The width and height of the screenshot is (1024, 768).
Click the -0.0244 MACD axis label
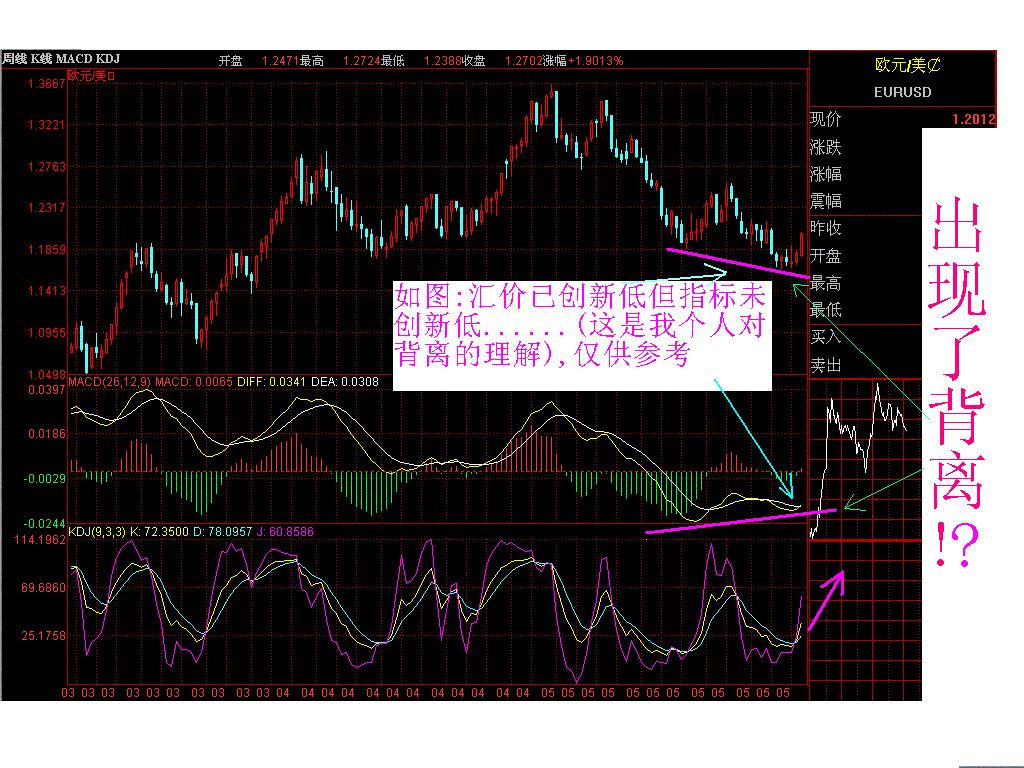click(44, 523)
